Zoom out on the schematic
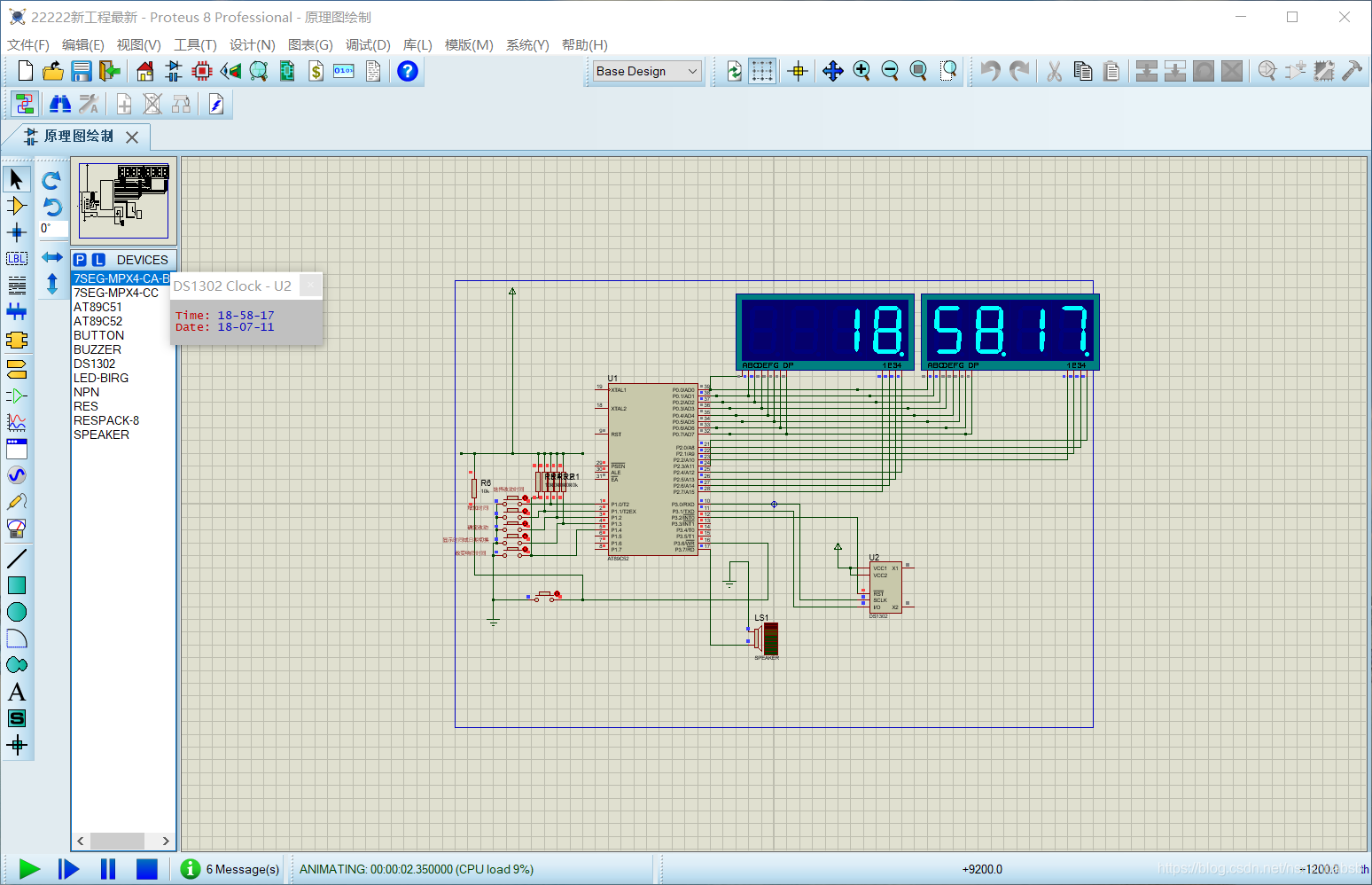The height and width of the screenshot is (885, 1372). (890, 71)
